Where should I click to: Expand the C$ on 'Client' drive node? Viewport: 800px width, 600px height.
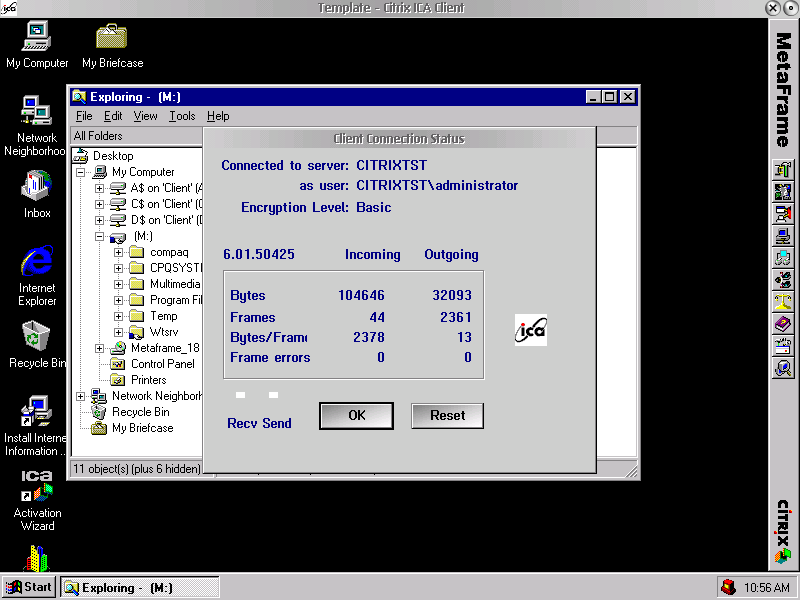pos(99,204)
